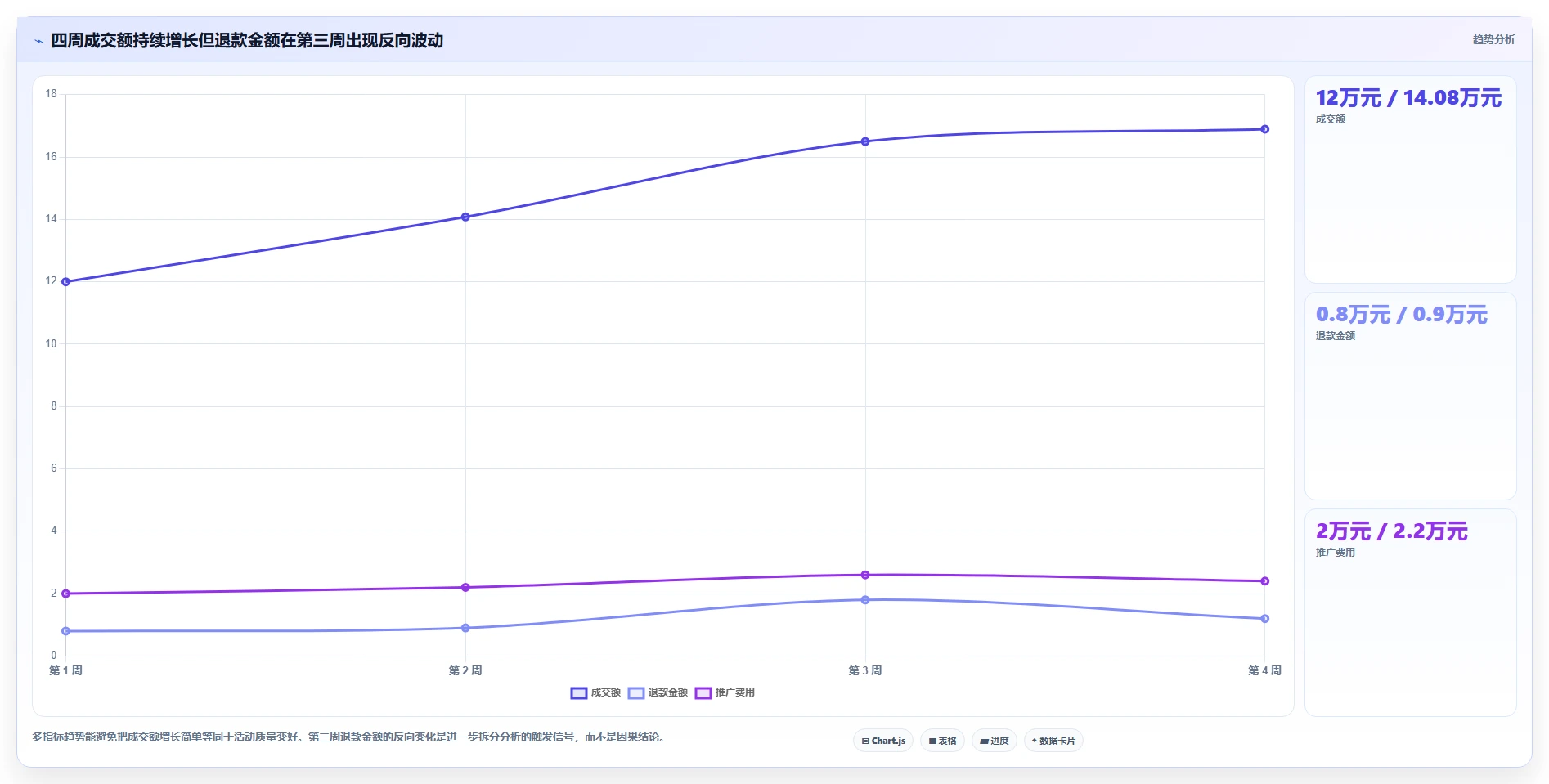
Task: Click the y-axis tick label 6
Action: tap(54, 468)
